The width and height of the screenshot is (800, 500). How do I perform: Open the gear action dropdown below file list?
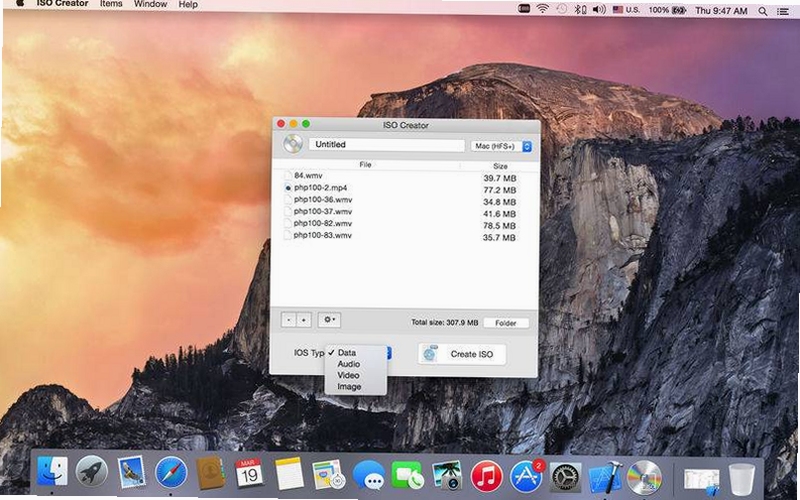click(x=330, y=320)
